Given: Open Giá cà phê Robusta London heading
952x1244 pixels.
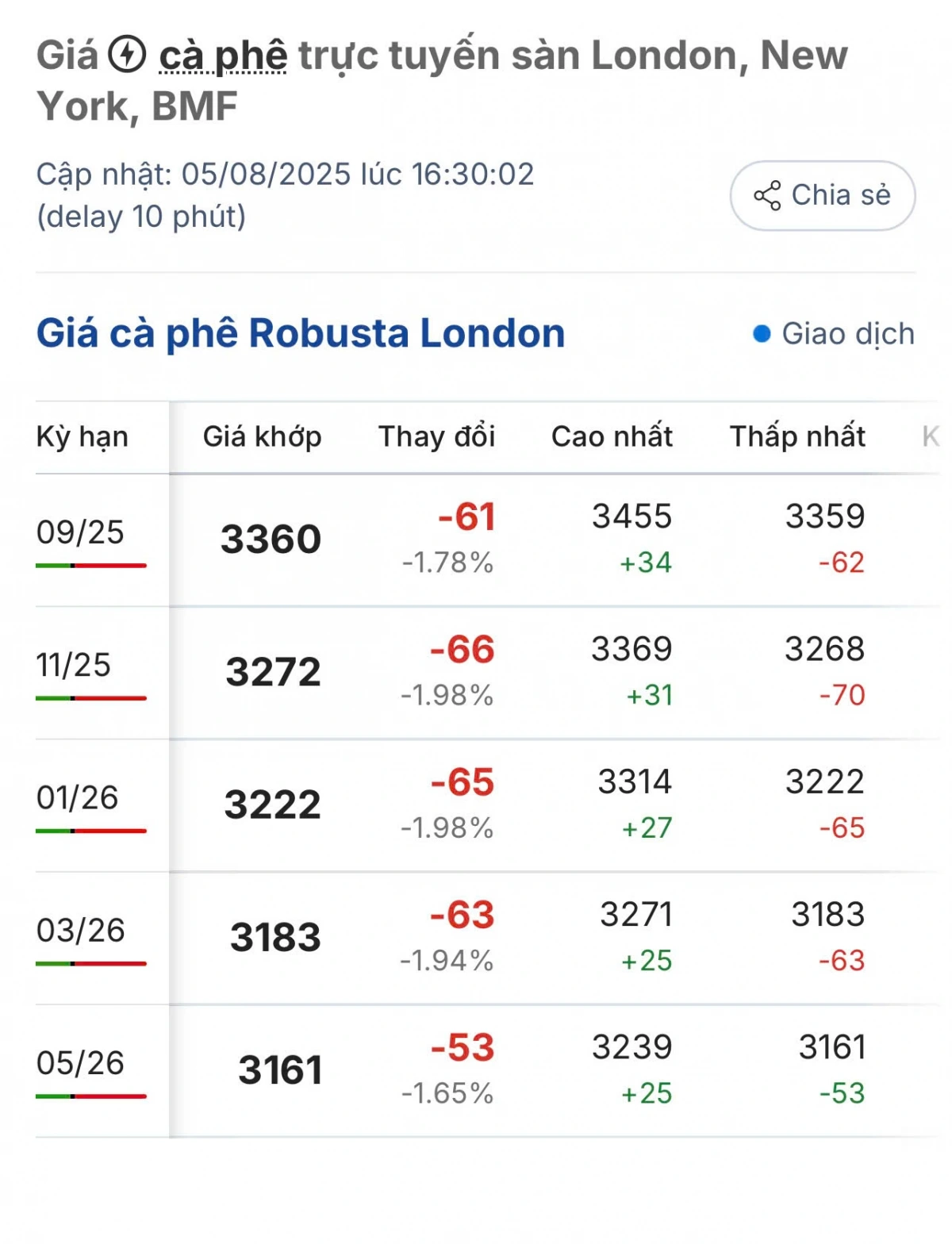Looking at the screenshot, I should tap(301, 333).
